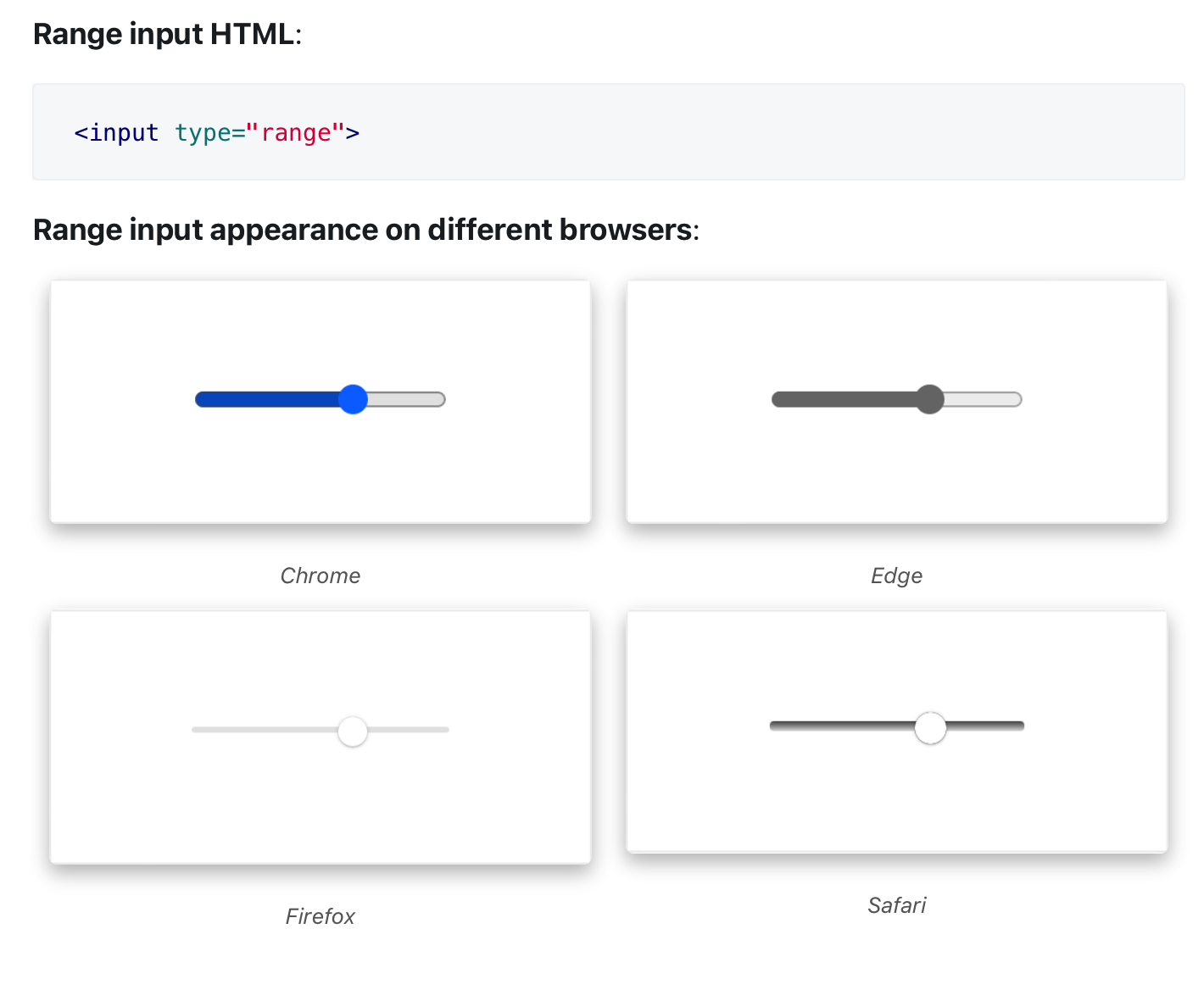This screenshot has height=990, width=1204.
Task: Click the heading Range input HTML
Action: click(x=166, y=34)
